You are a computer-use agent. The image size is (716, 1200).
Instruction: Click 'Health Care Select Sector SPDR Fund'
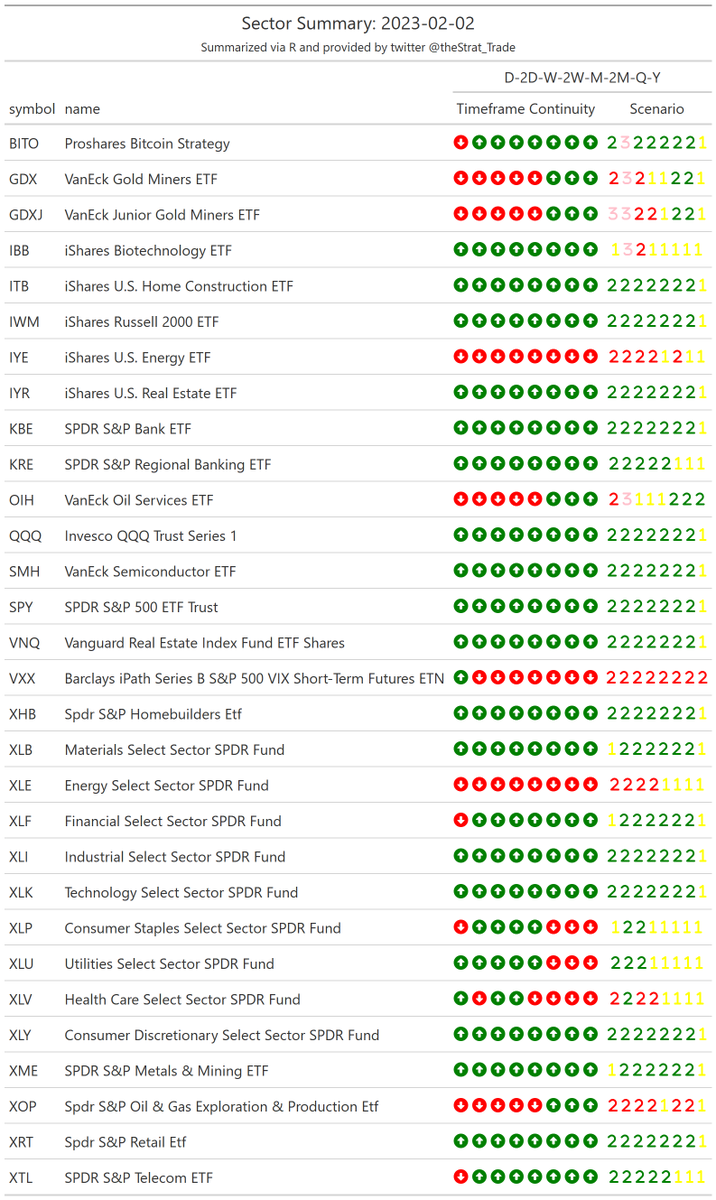[182, 999]
